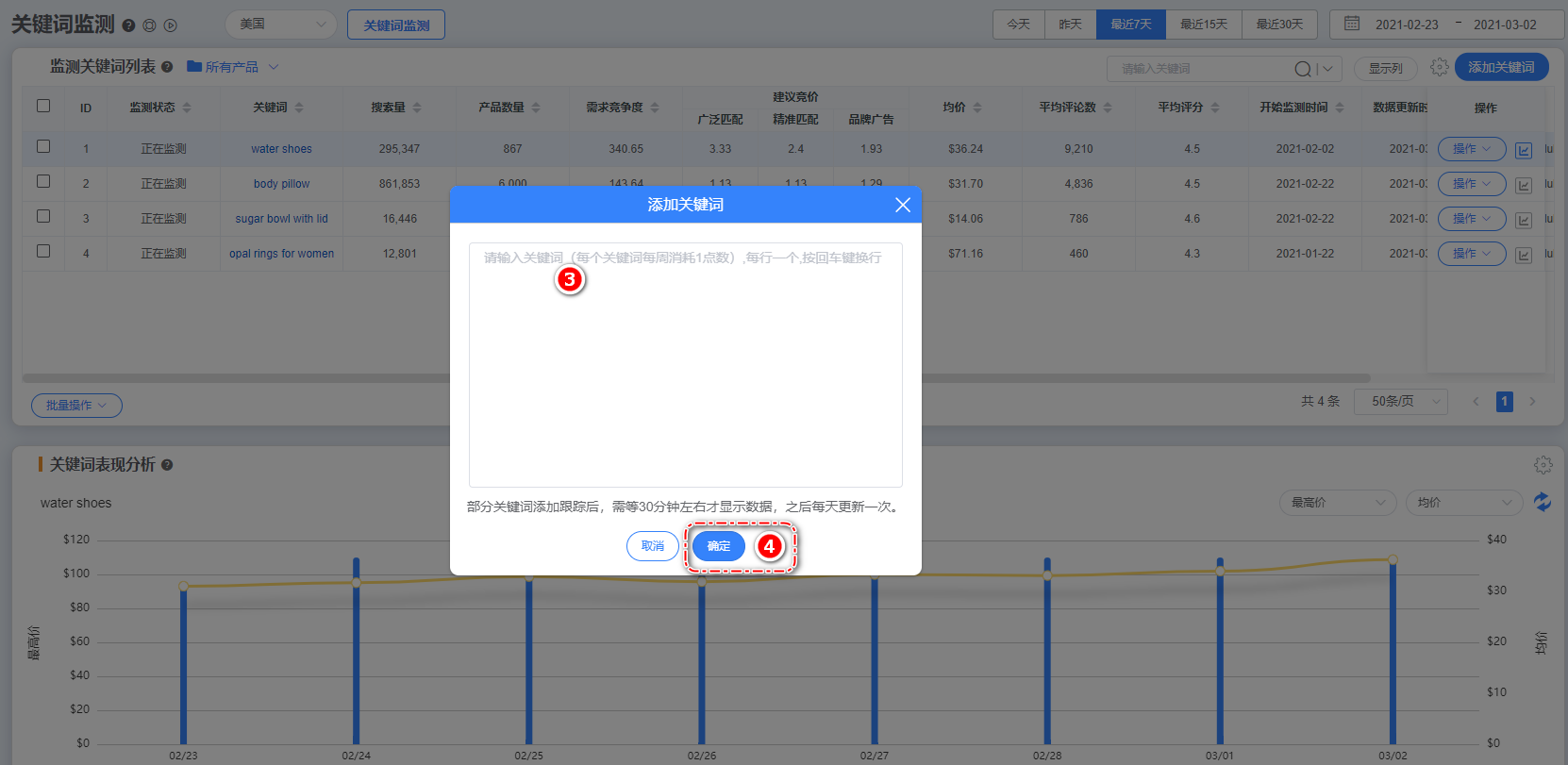Open trend chart icon for water shoes row
This screenshot has width=1568, height=765.
pyautogui.click(x=1523, y=150)
